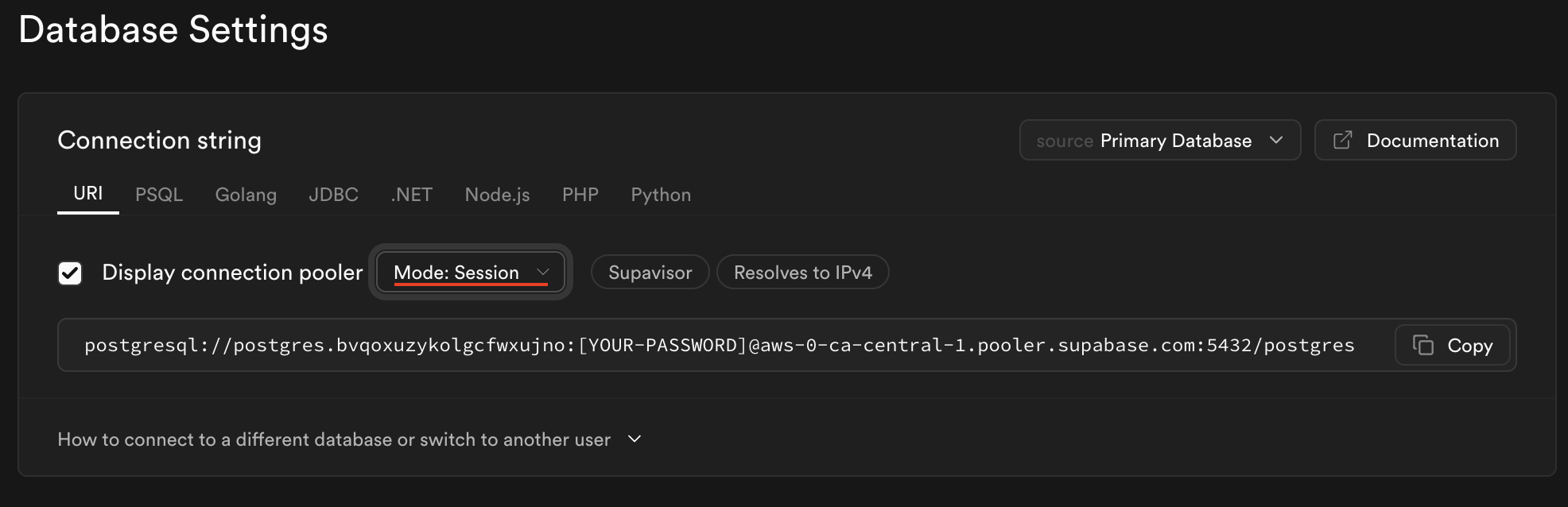Open the Mode: Session dropdown
This screenshot has height=507, width=1568.
[x=470, y=273]
